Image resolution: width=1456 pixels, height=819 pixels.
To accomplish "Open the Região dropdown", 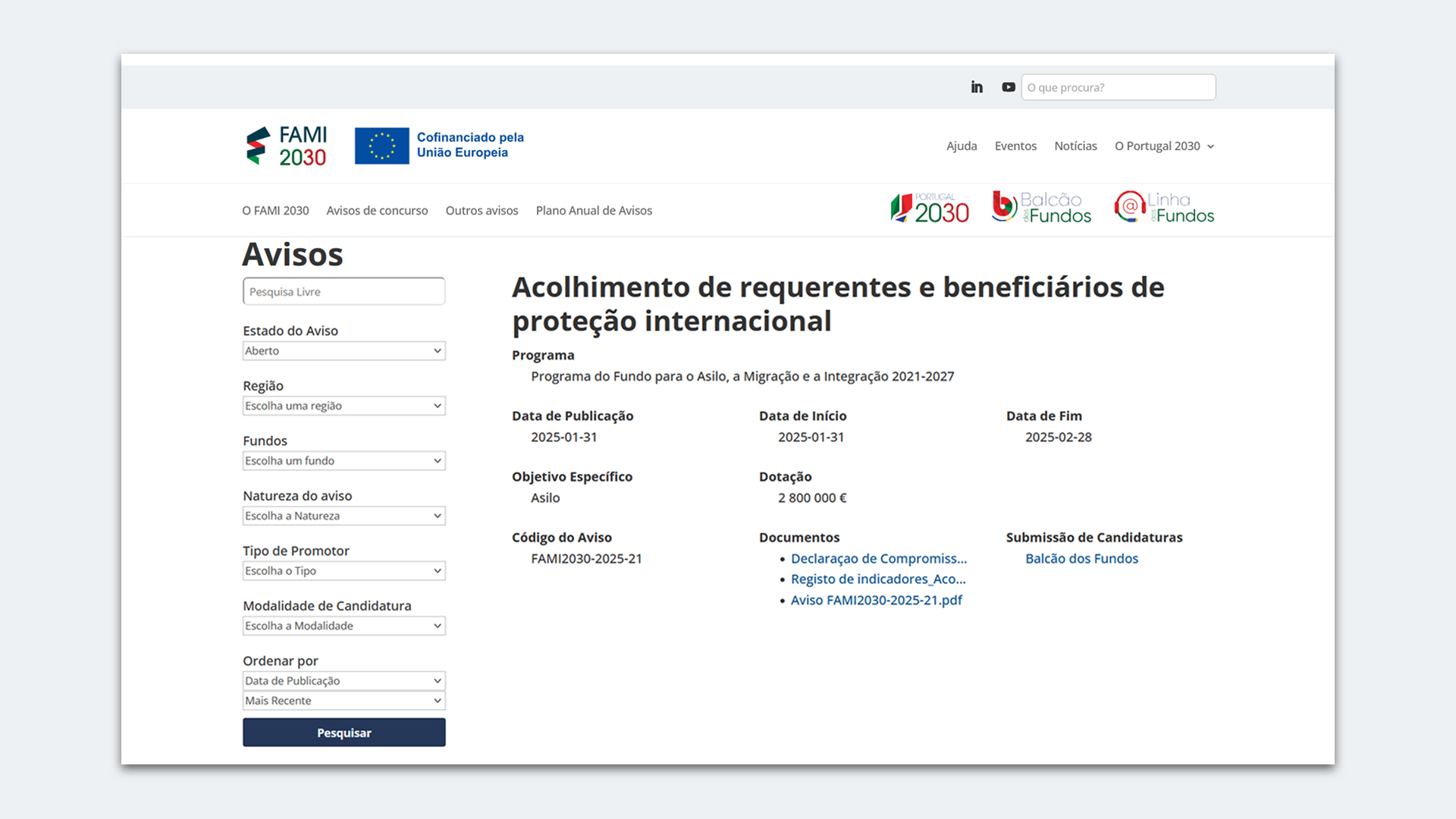I will coord(344,406).
